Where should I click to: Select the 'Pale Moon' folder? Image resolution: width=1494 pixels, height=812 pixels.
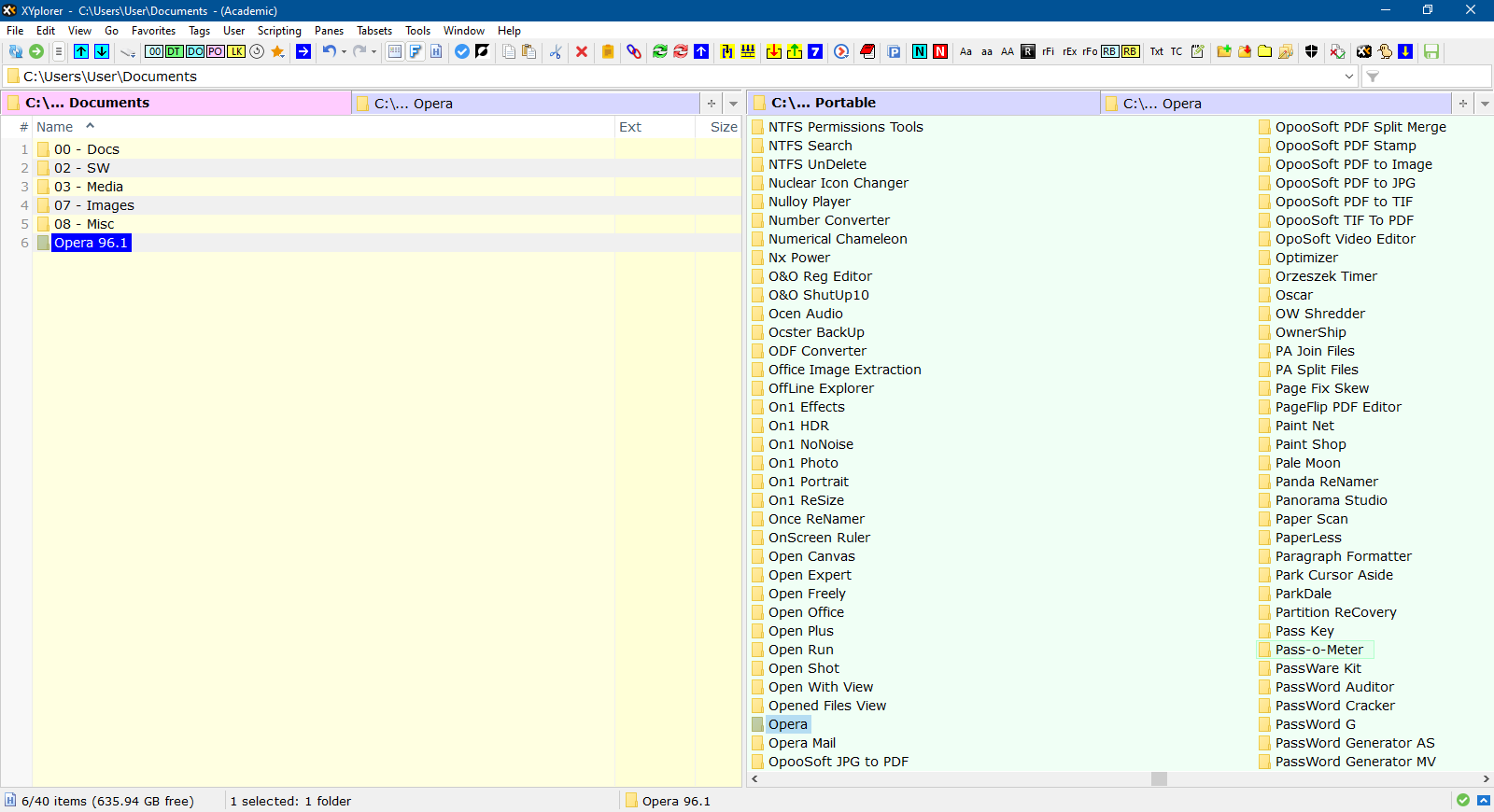[1307, 463]
